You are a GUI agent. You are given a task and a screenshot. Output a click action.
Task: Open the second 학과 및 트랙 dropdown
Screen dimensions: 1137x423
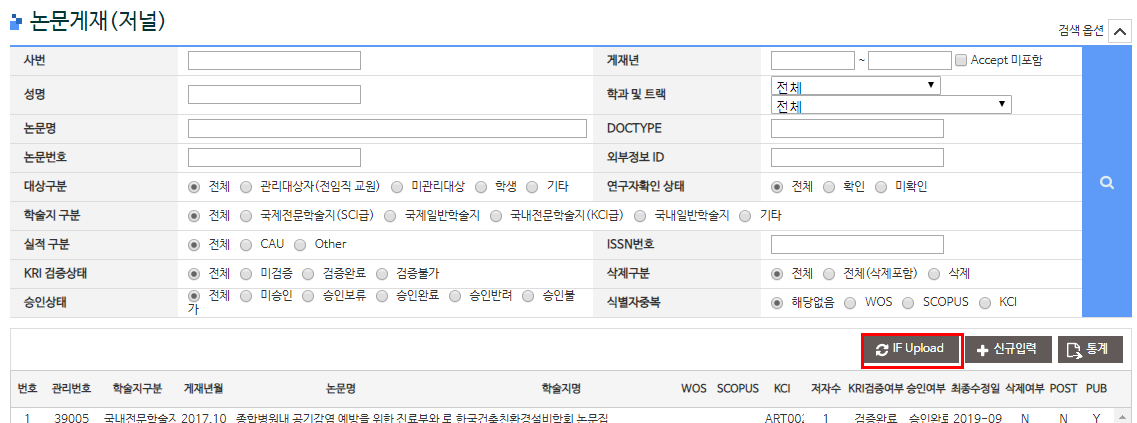(891, 105)
